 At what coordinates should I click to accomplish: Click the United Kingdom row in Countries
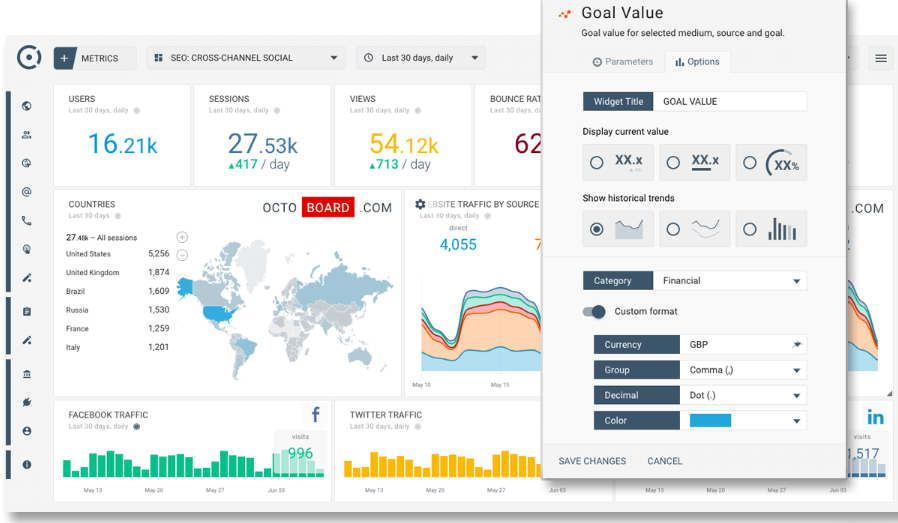117,273
